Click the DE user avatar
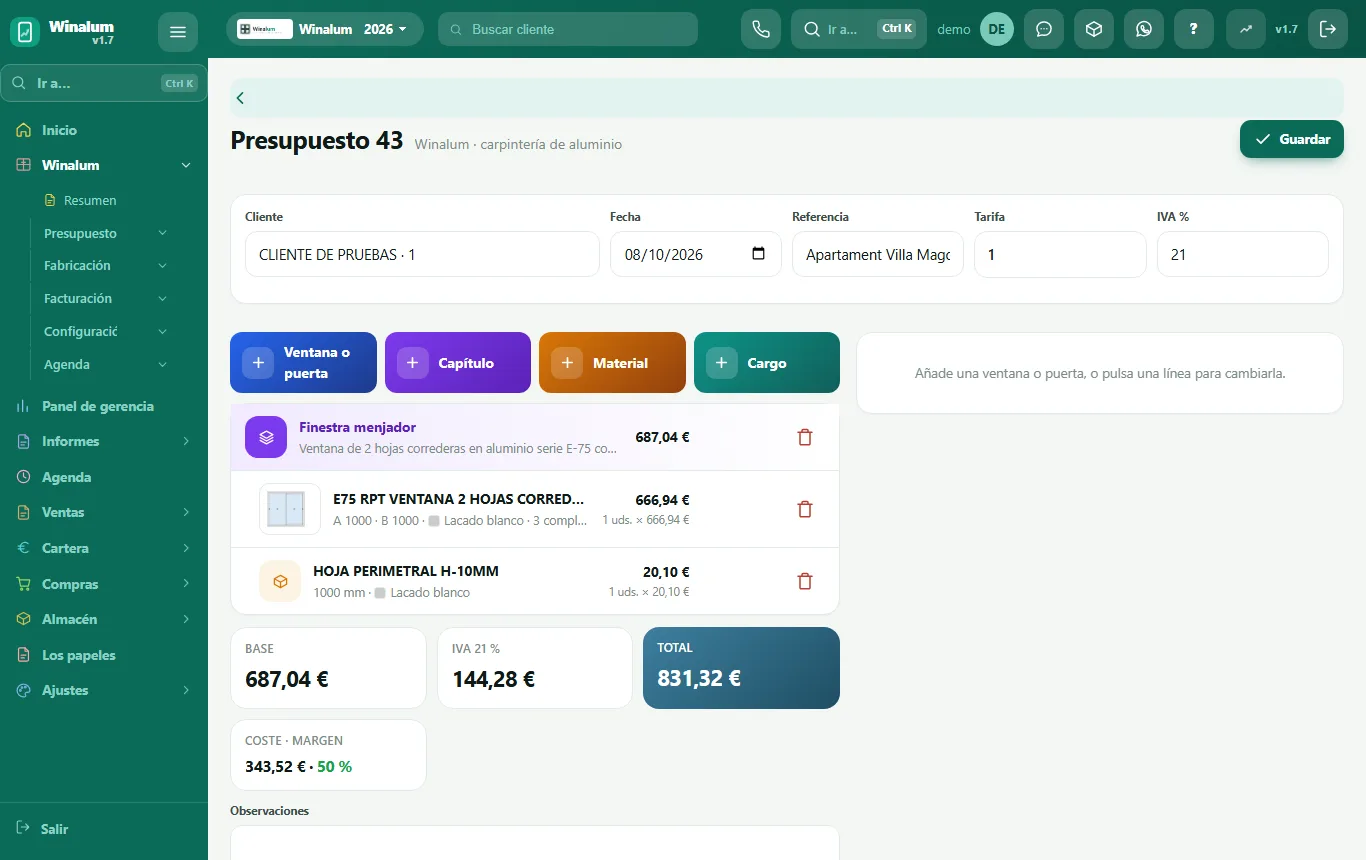This screenshot has width=1366, height=860. click(996, 29)
